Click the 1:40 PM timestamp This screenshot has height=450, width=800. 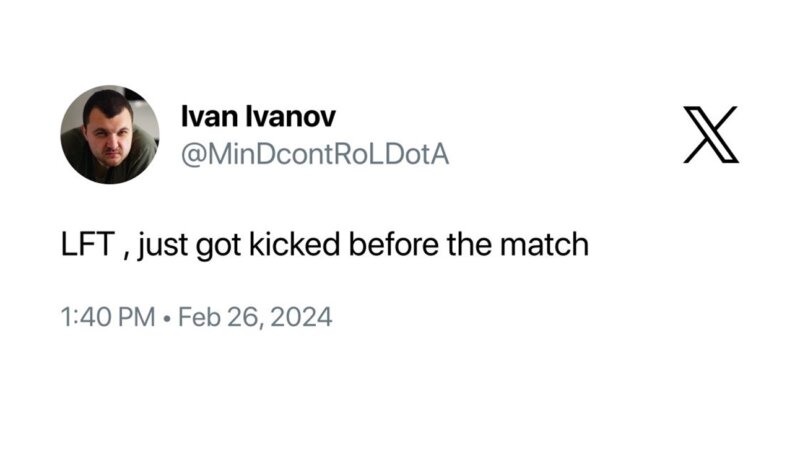tap(108, 317)
